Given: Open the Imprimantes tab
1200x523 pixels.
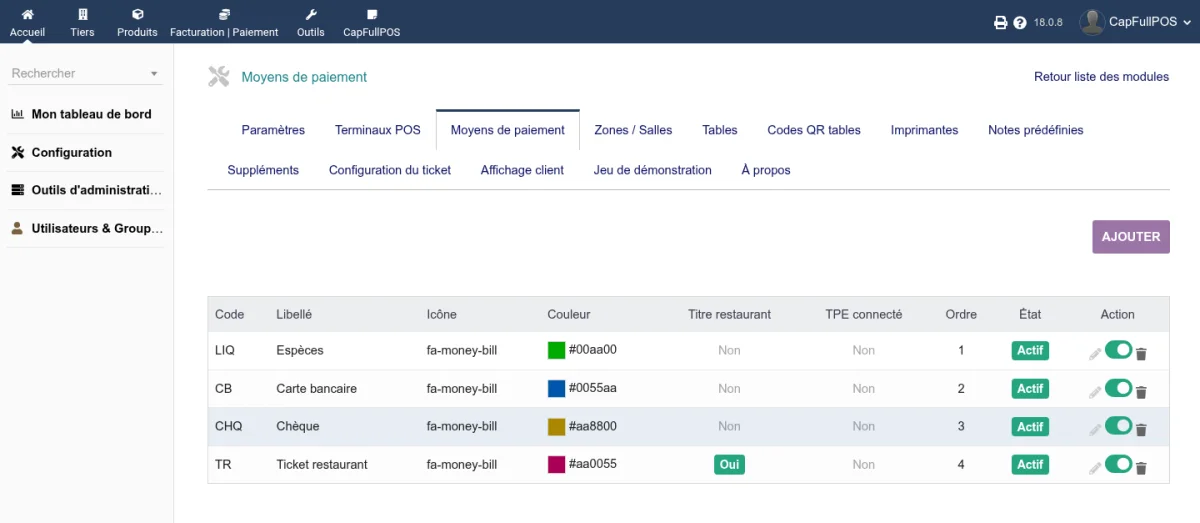Looking at the screenshot, I should click(x=924, y=130).
